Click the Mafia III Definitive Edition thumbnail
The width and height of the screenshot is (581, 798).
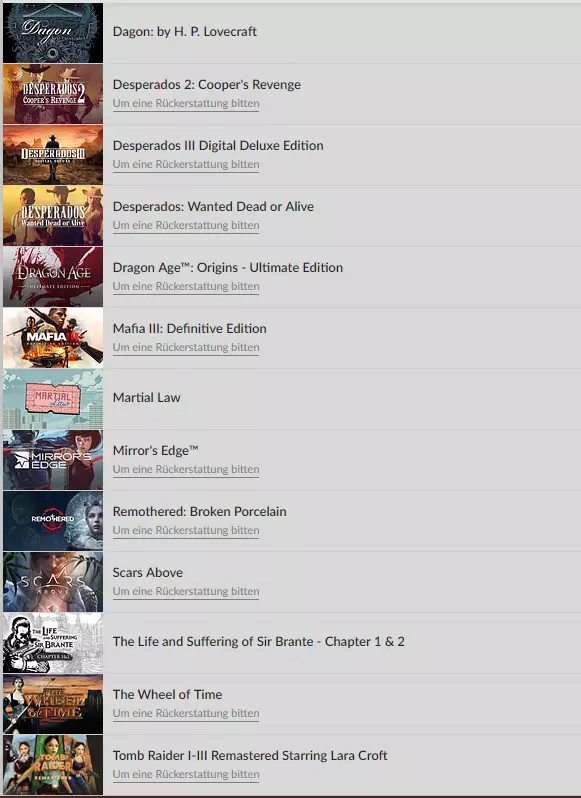pos(53,338)
